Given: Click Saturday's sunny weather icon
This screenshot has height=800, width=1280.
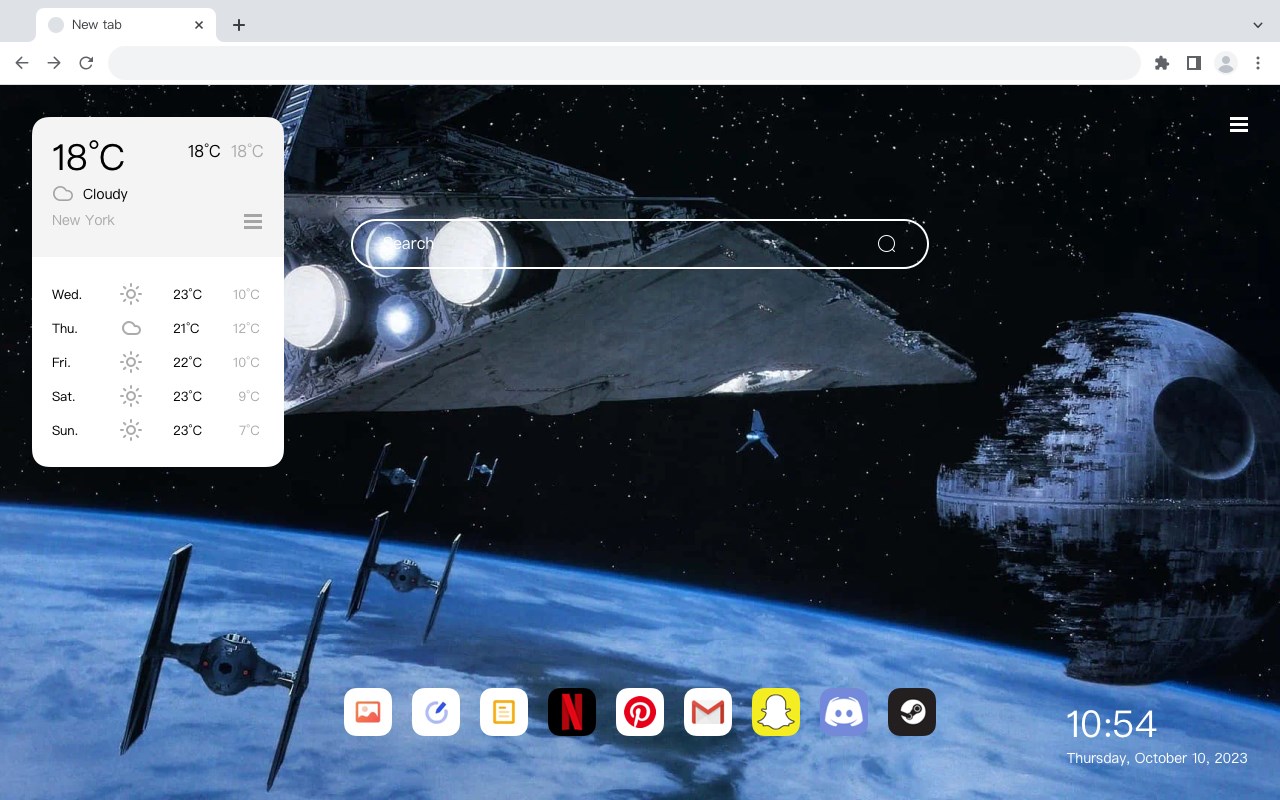Looking at the screenshot, I should click(131, 396).
